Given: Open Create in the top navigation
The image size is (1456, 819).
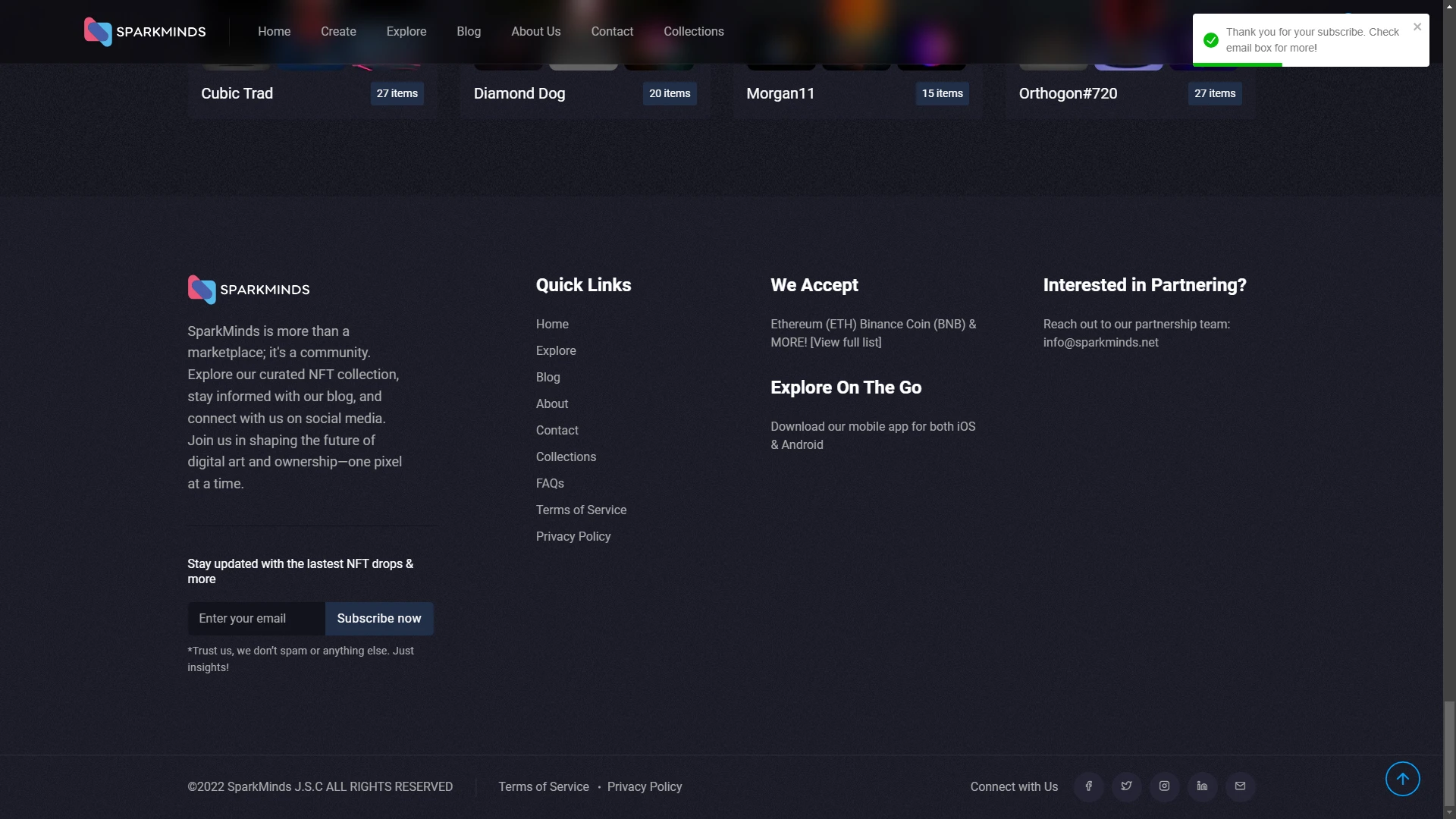Looking at the screenshot, I should (338, 31).
